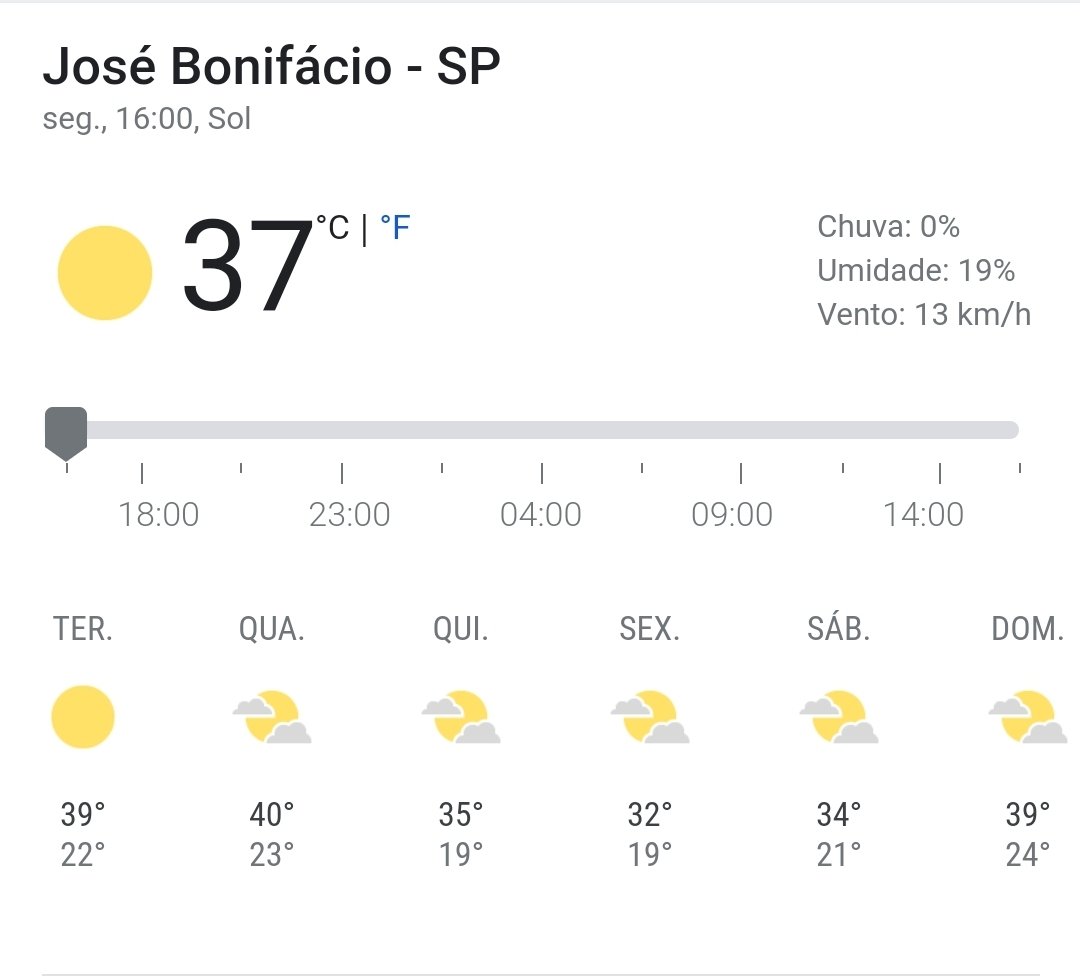
Task: Jump to 09:00 on the timeline
Action: 731,515
